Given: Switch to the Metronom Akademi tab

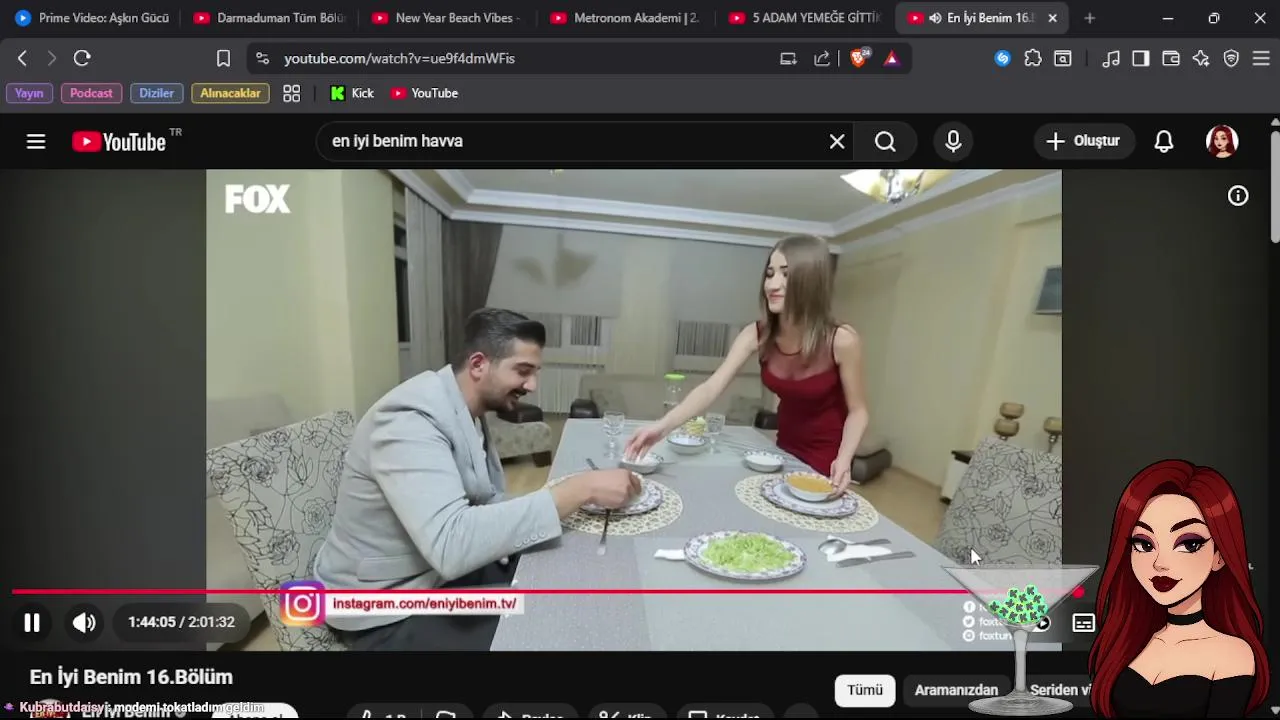Looking at the screenshot, I should pyautogui.click(x=627, y=18).
